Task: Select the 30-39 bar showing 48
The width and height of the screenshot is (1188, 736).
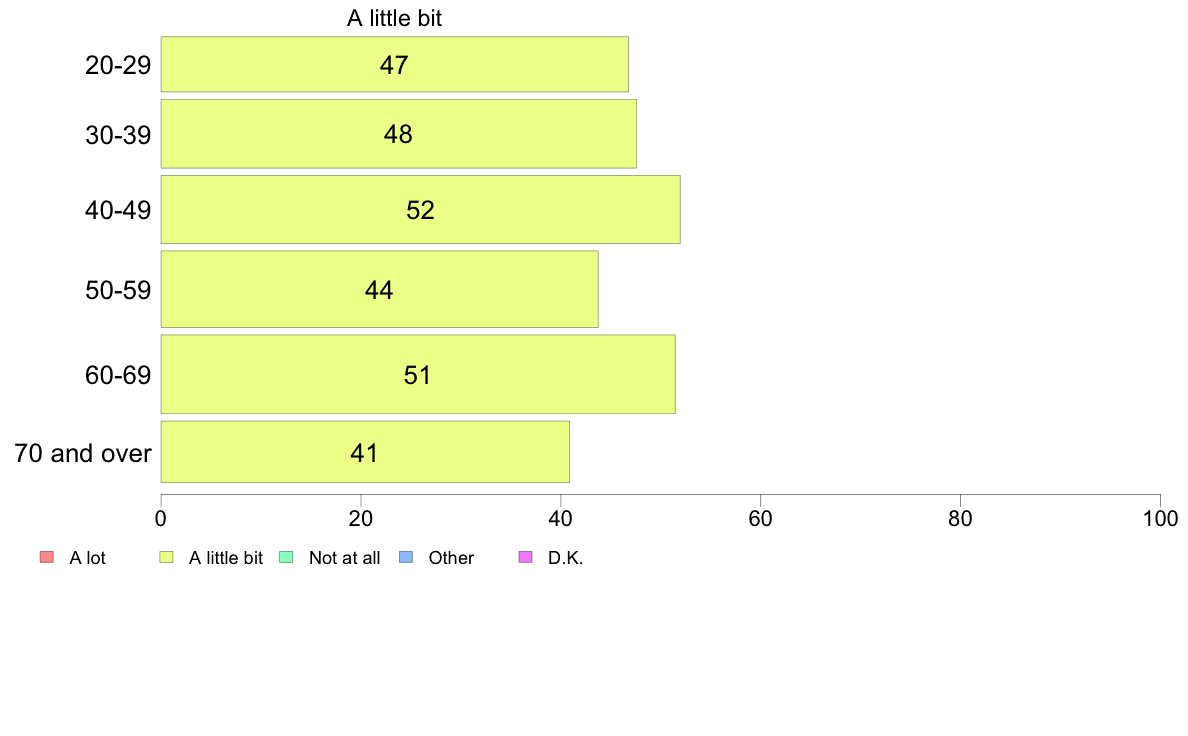Action: [398, 133]
